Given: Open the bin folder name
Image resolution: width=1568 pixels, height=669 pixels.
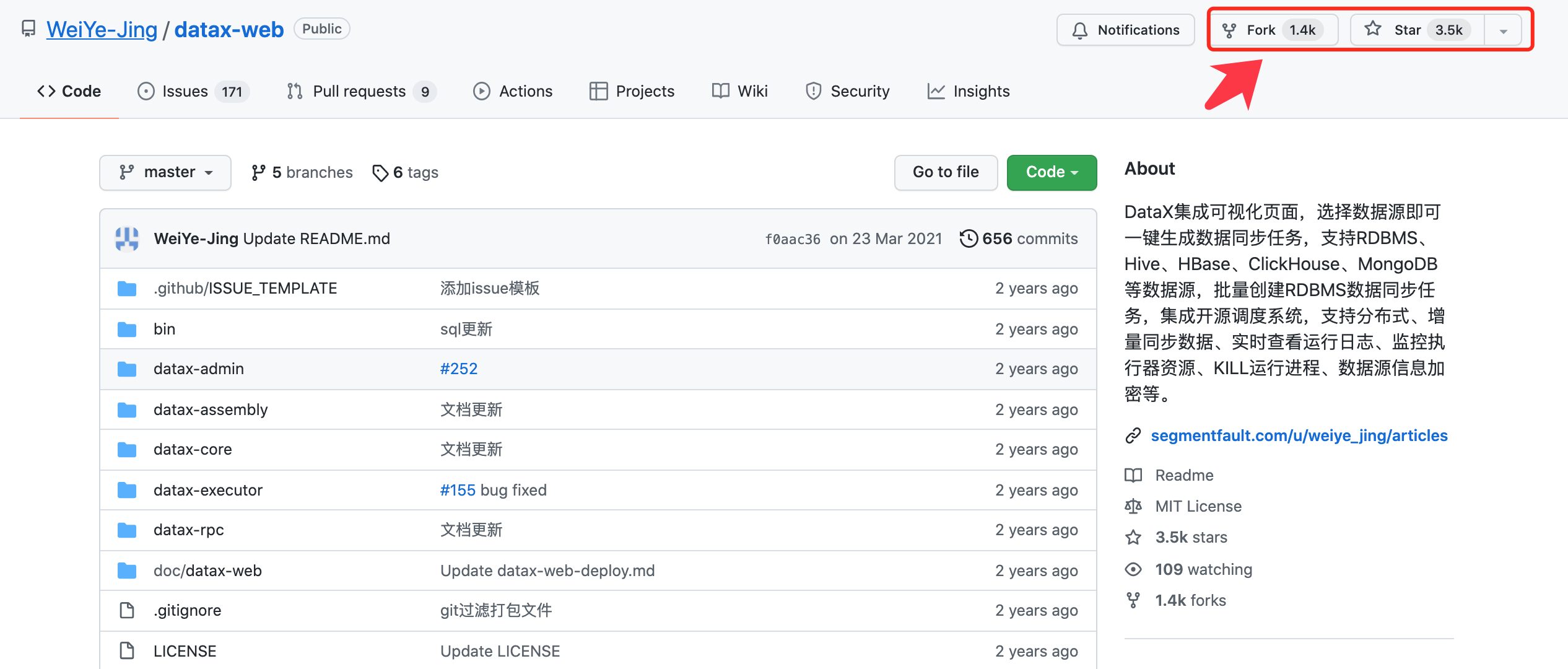Looking at the screenshot, I should pyautogui.click(x=164, y=329).
